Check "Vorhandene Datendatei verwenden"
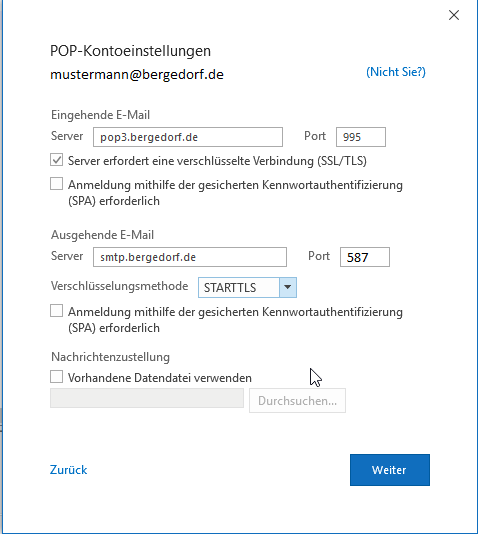Viewport: 478px width, 534px height. [57, 377]
